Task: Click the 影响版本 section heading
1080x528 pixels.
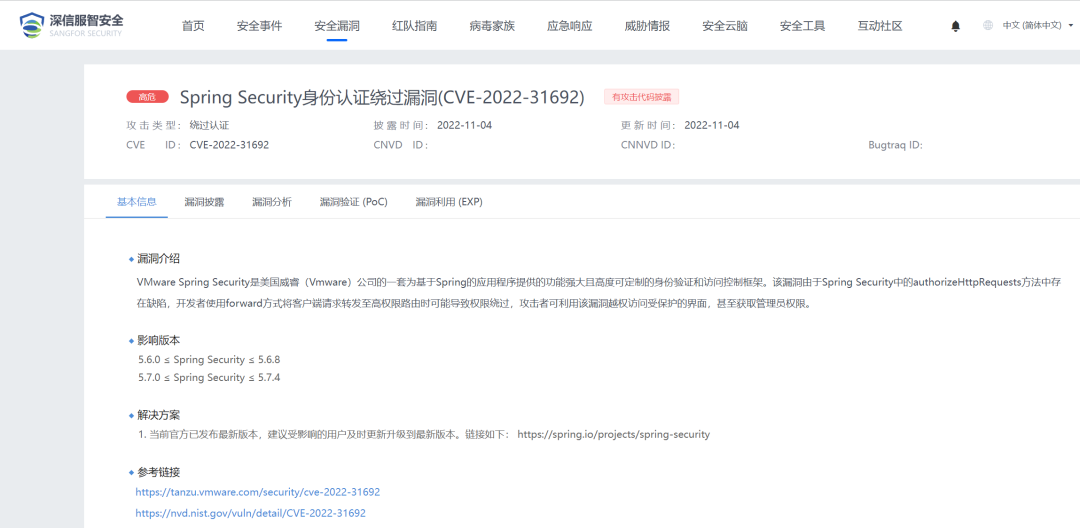Action: (x=158, y=340)
